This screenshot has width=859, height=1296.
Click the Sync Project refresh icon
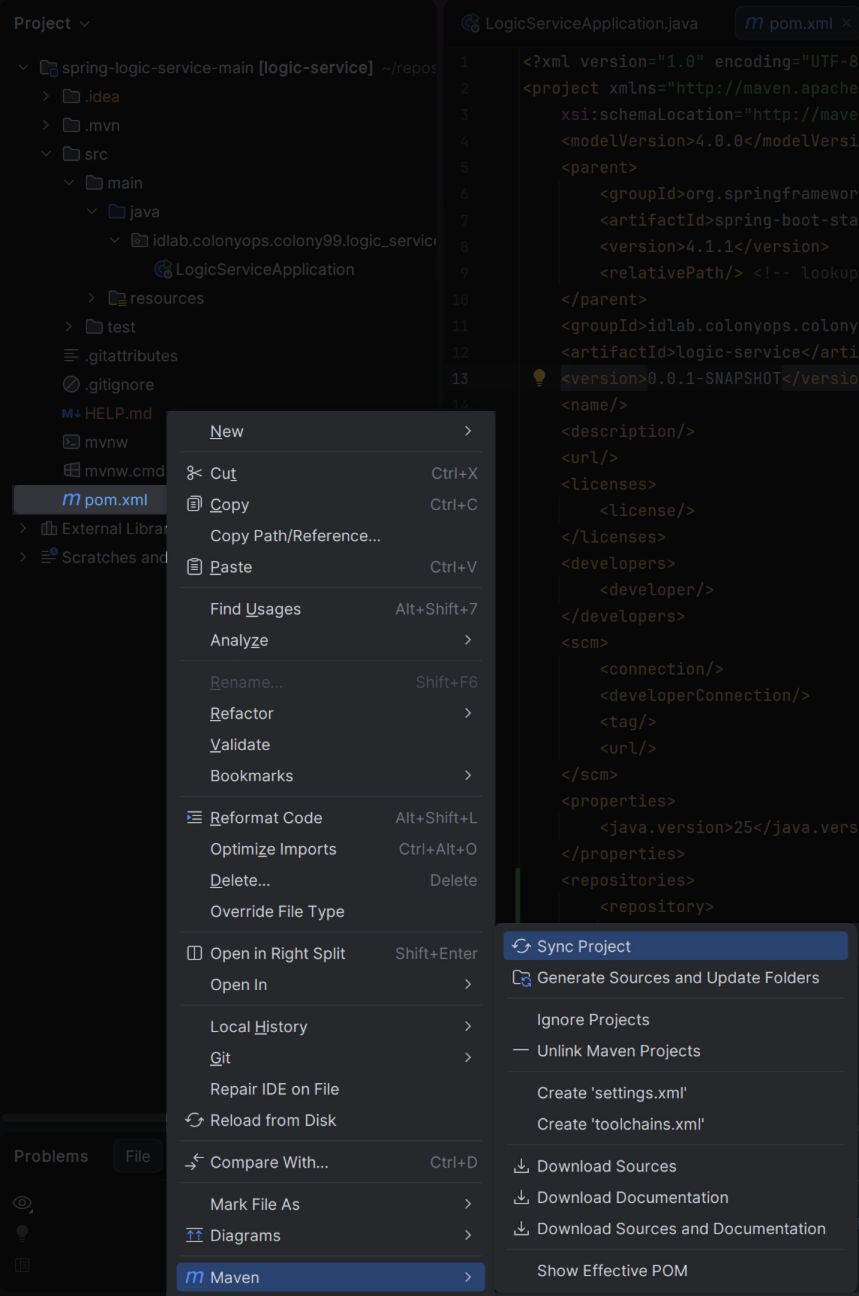click(x=520, y=946)
